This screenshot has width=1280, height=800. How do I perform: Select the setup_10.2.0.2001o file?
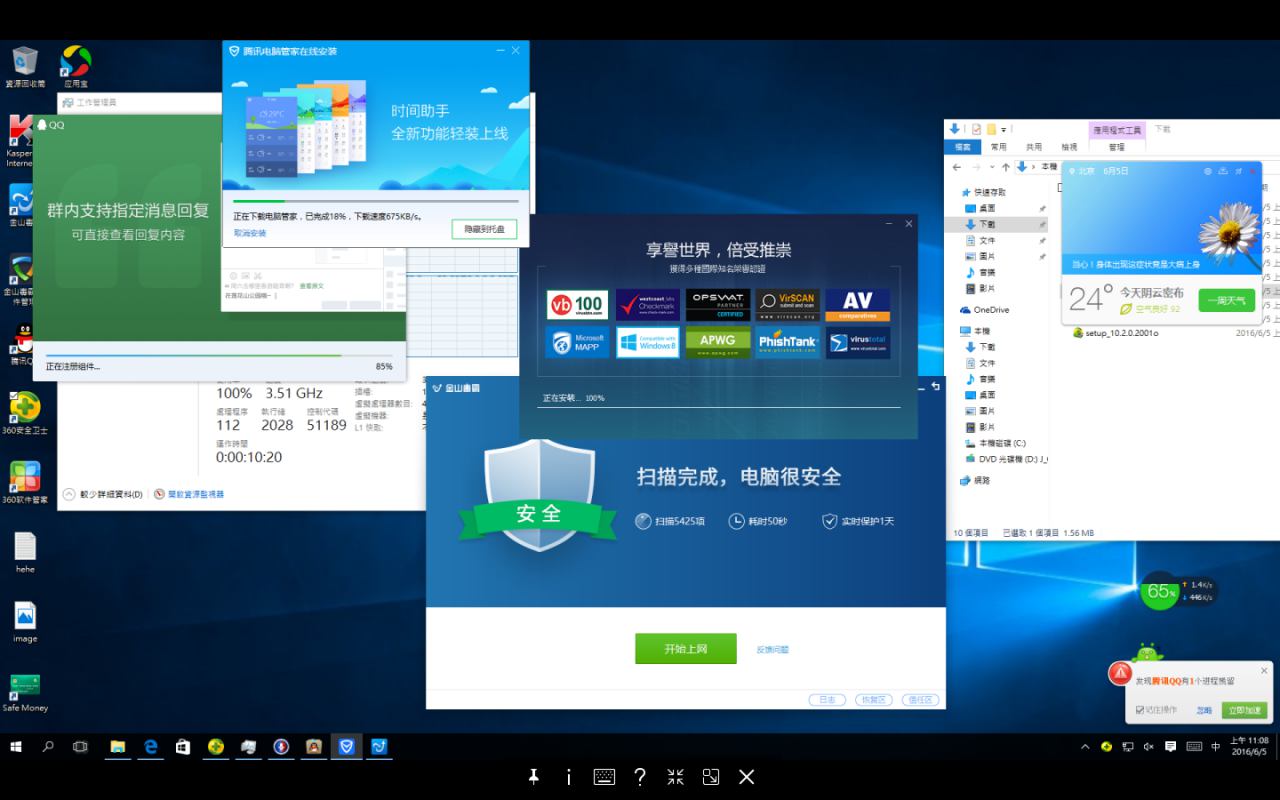click(x=1115, y=333)
